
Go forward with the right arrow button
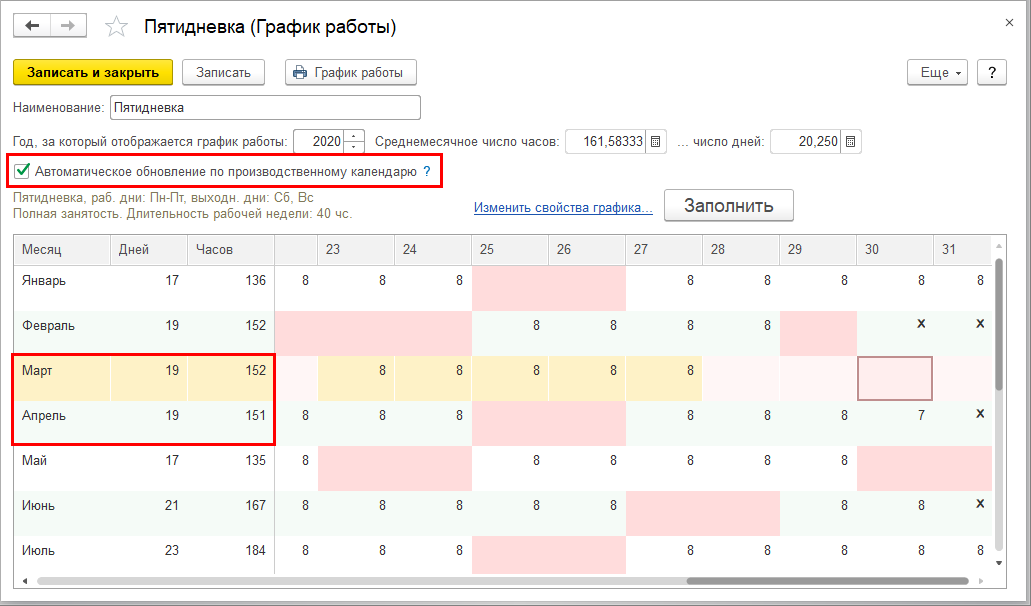point(68,26)
